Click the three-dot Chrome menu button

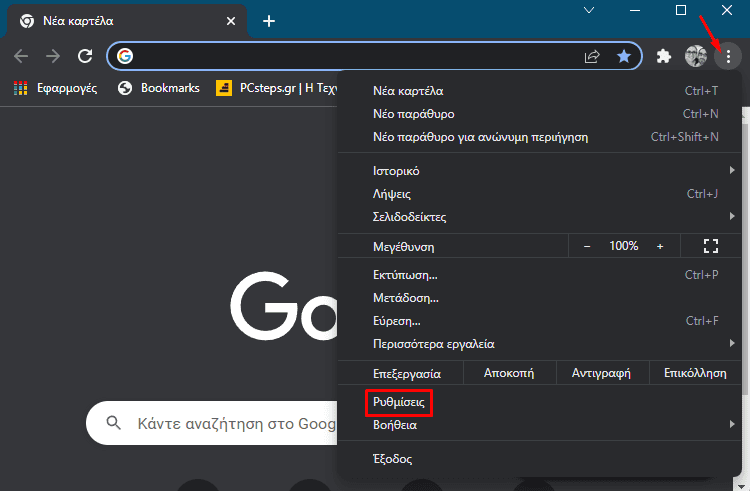[728, 56]
